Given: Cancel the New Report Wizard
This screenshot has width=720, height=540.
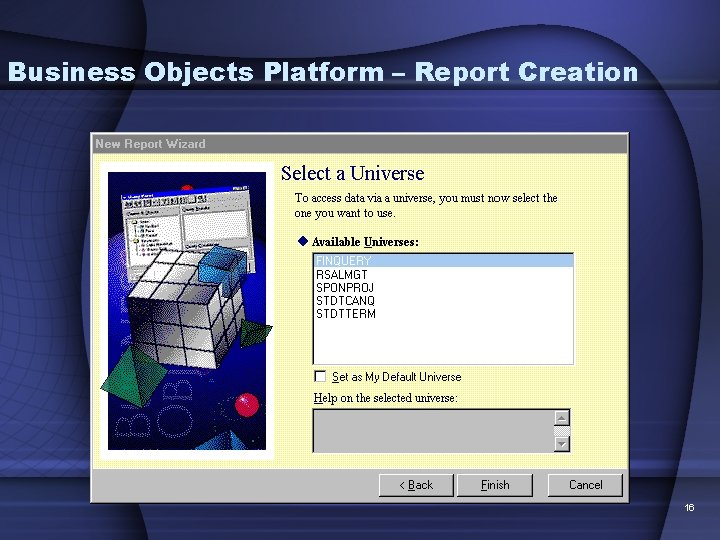Looking at the screenshot, I should pyautogui.click(x=585, y=485).
